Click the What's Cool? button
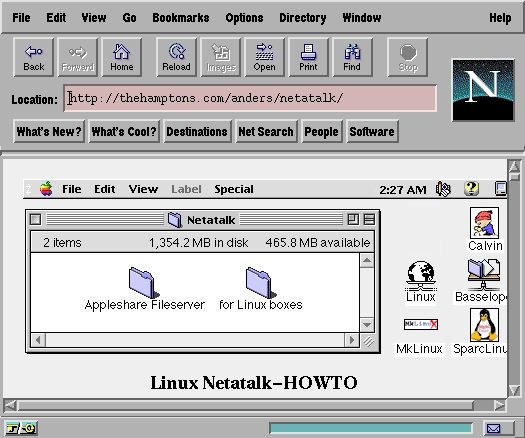 coord(124,131)
